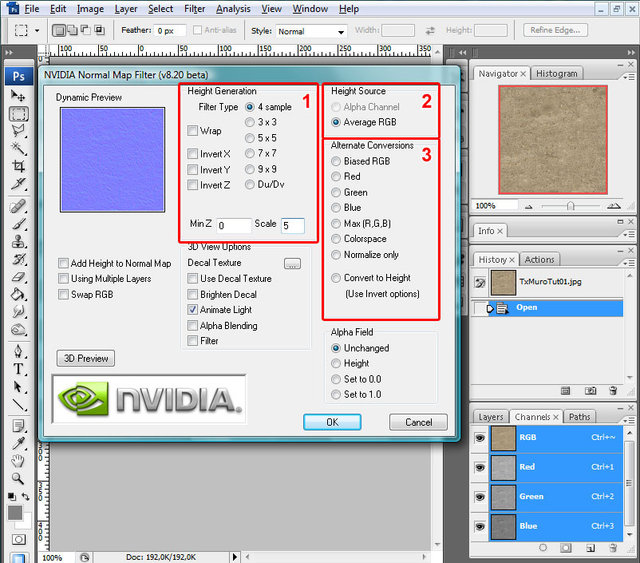This screenshot has width=640, height=563.
Task: Open the marquee tool preset picker arrow
Action: click(36, 31)
